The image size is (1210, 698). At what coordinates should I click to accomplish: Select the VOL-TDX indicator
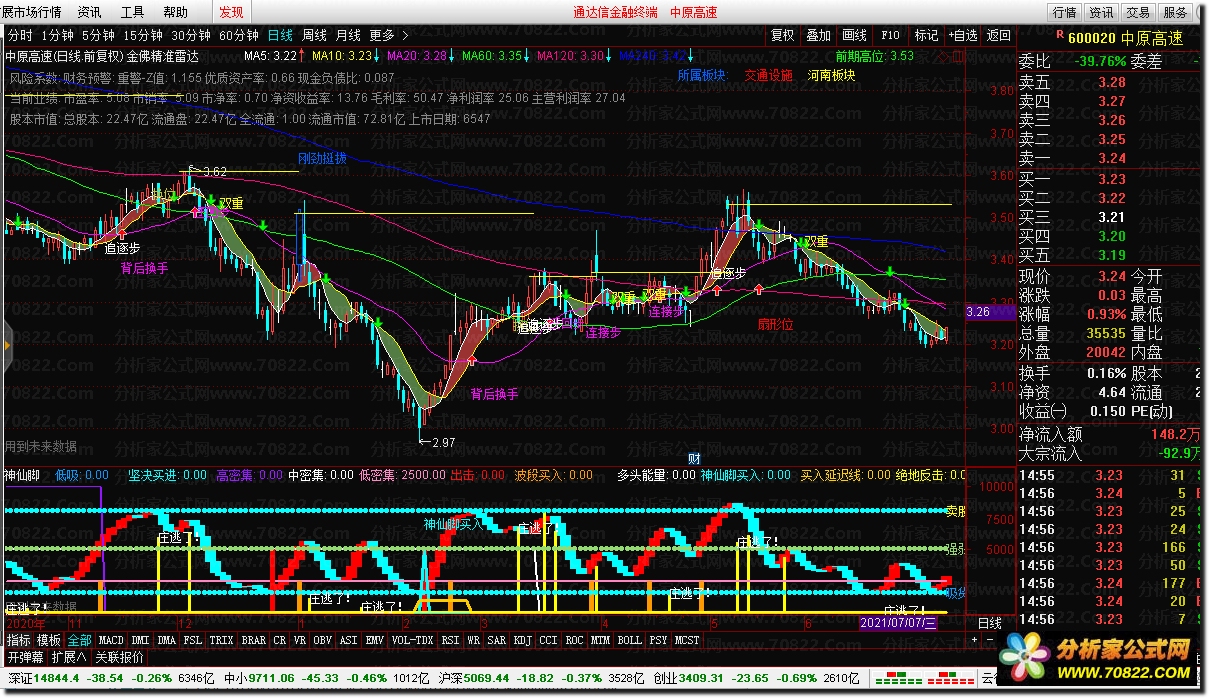[412, 640]
